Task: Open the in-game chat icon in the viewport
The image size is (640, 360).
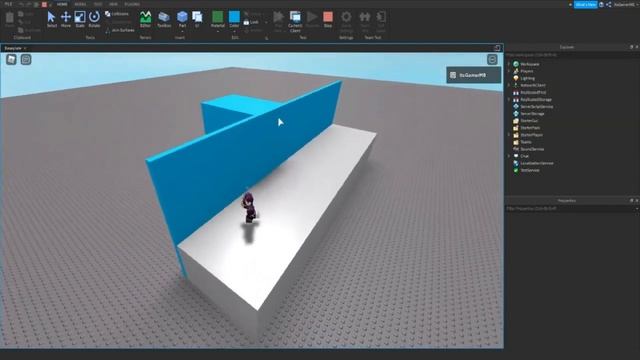Action: [x=26, y=60]
